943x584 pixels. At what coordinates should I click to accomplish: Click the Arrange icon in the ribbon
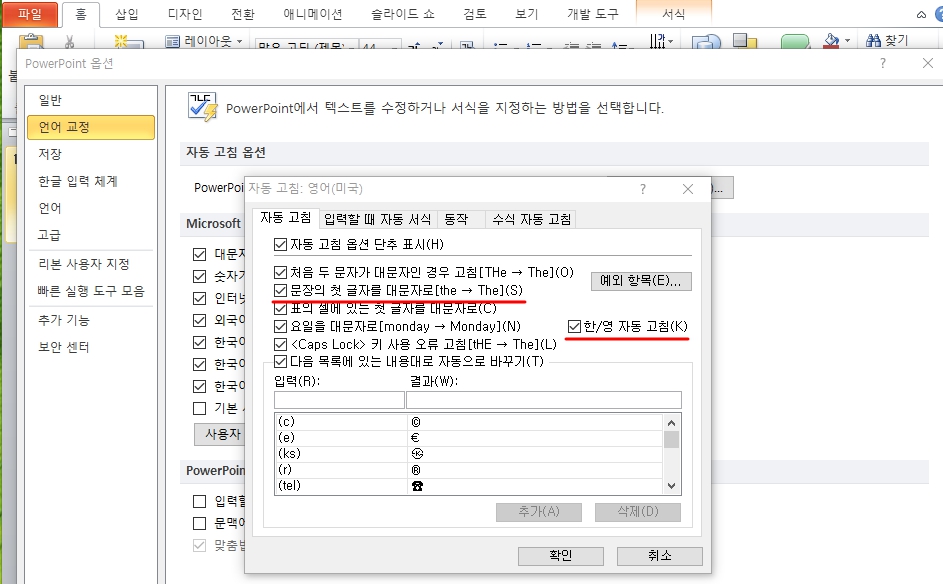pos(745,41)
